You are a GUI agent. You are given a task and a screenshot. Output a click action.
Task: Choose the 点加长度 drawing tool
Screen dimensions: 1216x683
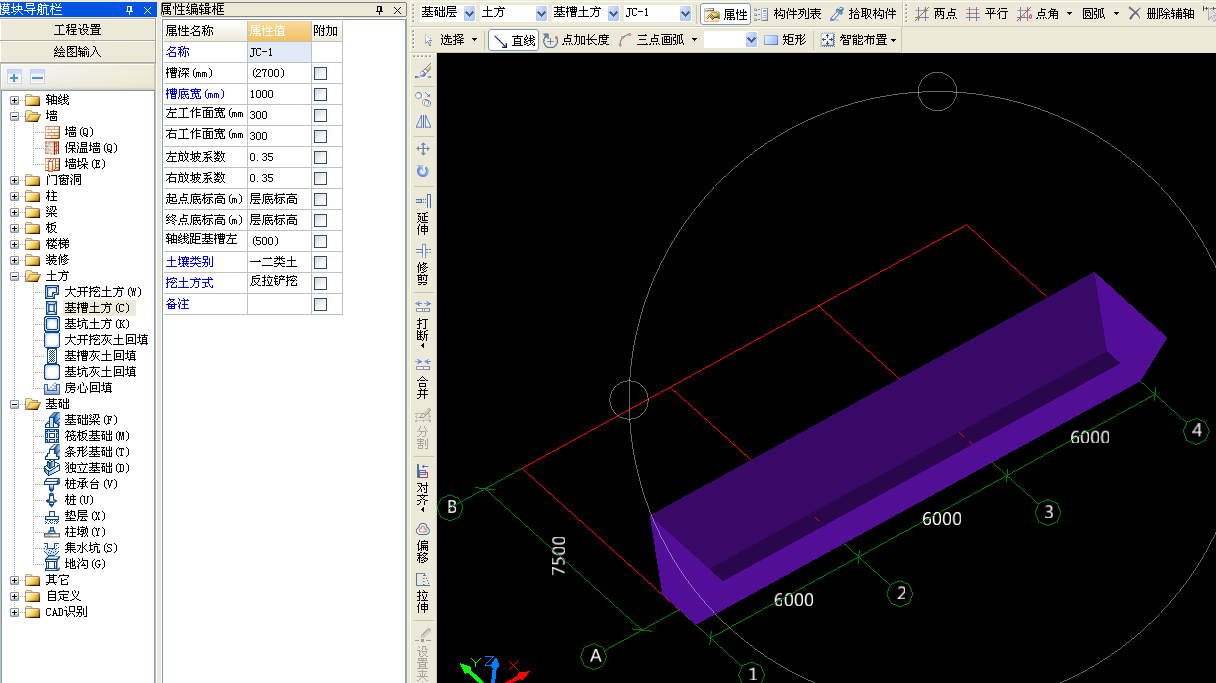click(577, 40)
